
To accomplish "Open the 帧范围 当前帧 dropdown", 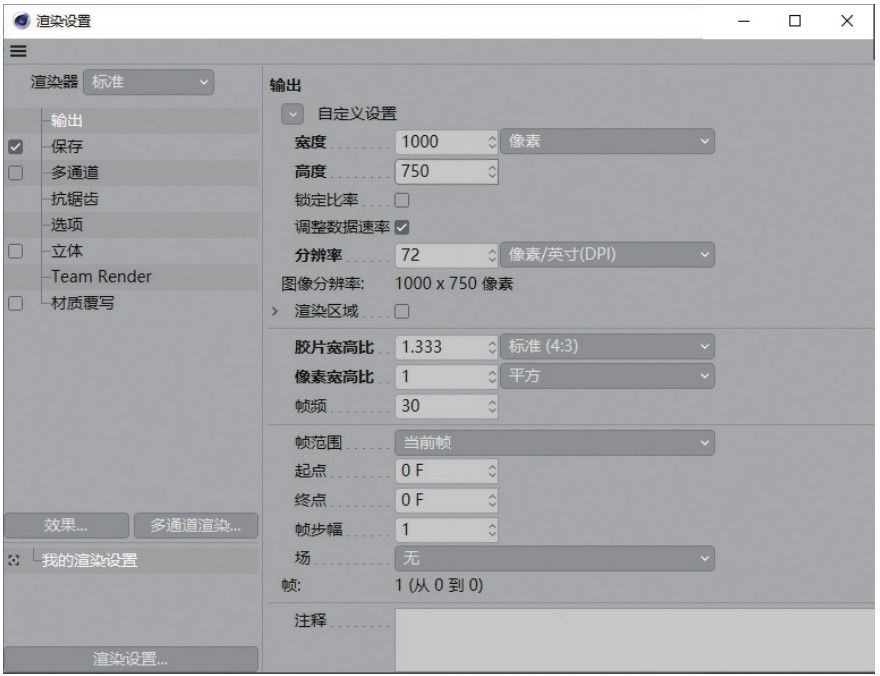I will coord(554,443).
